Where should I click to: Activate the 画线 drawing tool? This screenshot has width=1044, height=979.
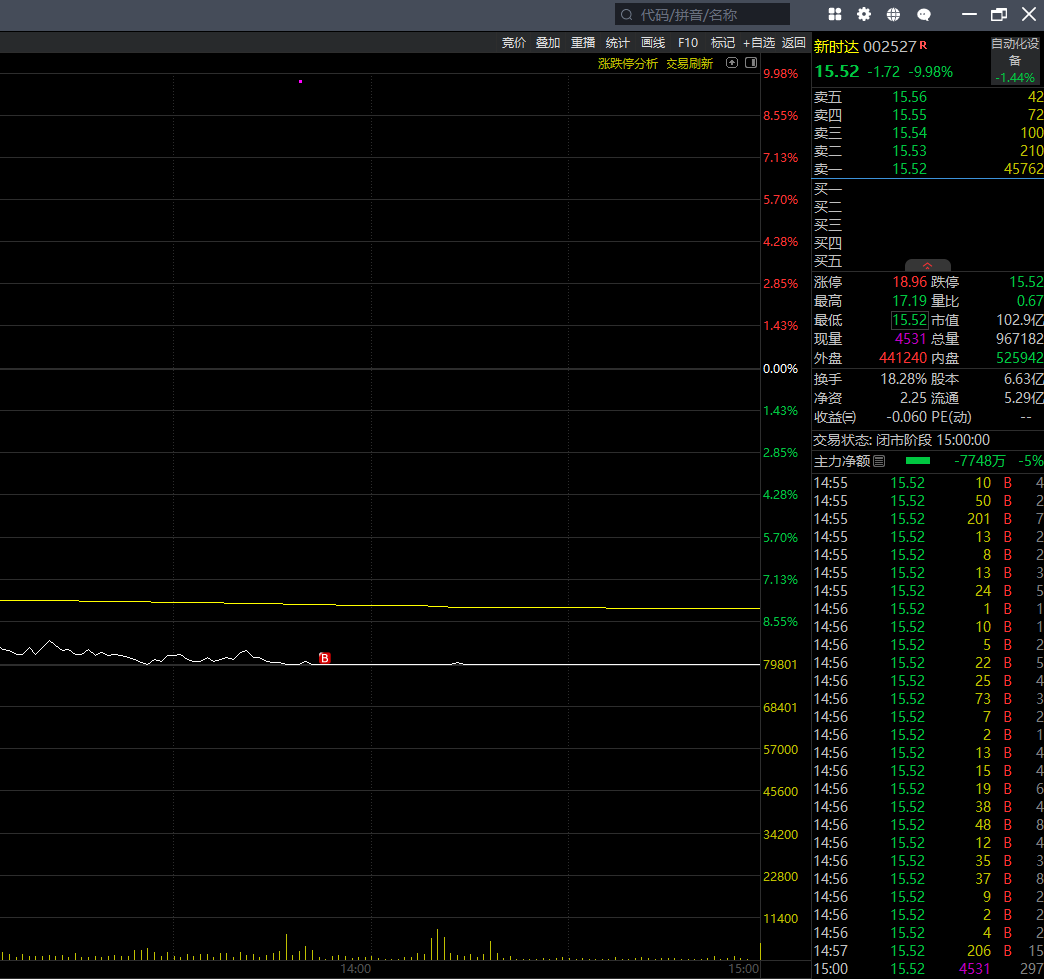click(652, 43)
